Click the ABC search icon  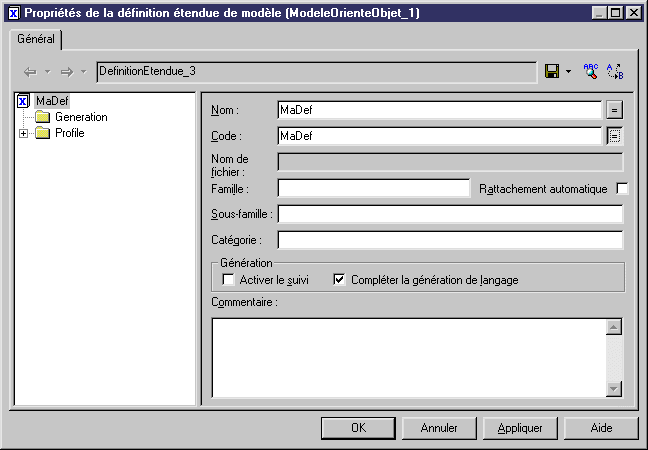[590, 72]
